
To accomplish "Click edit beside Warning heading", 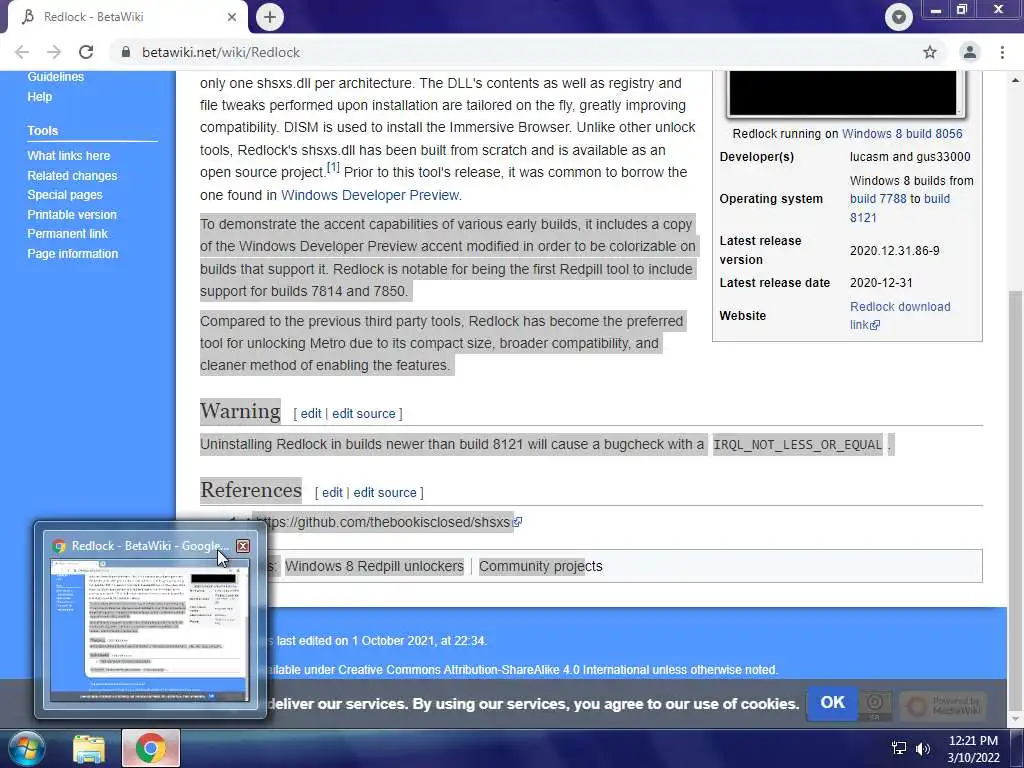I will pos(311,413).
